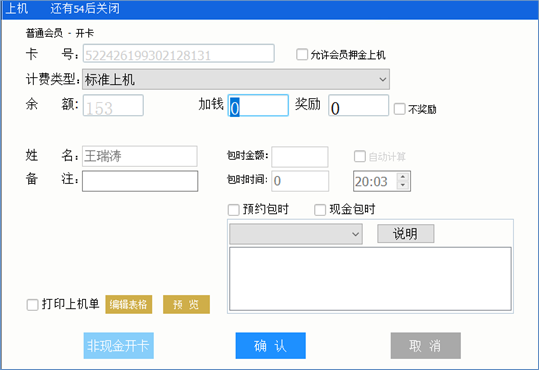Screen dimensions: 539x370
Task: Confirm with the 确认 button
Action: 271,346
